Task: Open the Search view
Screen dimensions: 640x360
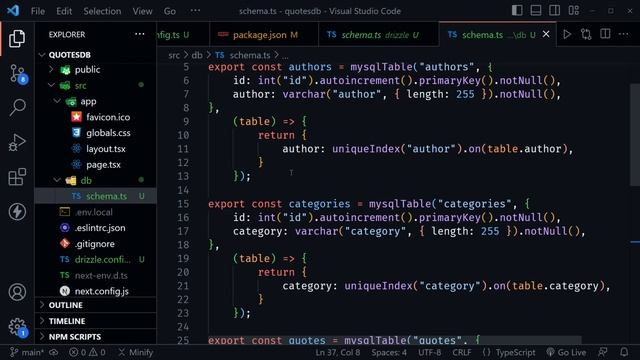Action: (17, 108)
